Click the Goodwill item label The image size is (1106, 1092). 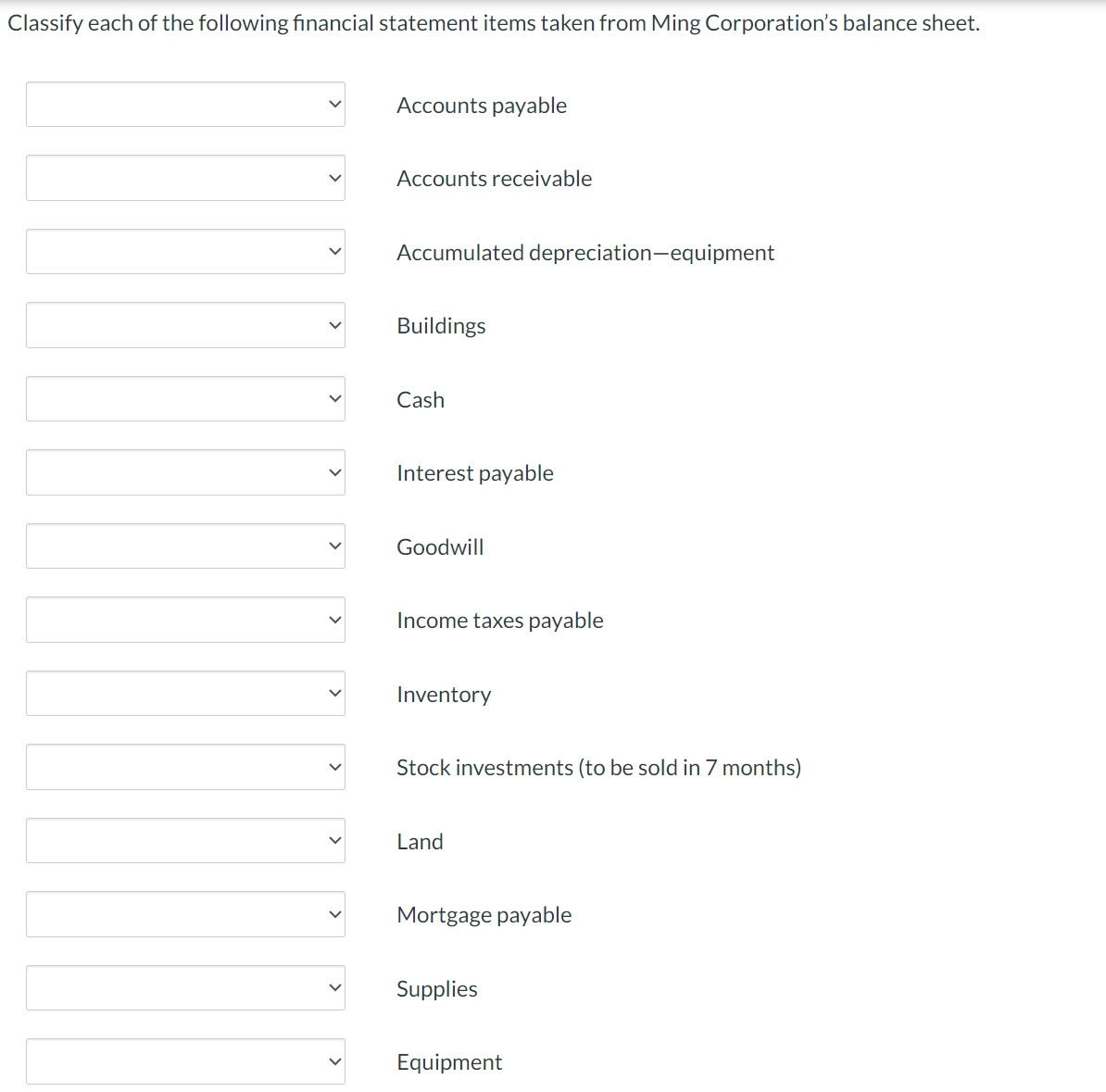440,547
